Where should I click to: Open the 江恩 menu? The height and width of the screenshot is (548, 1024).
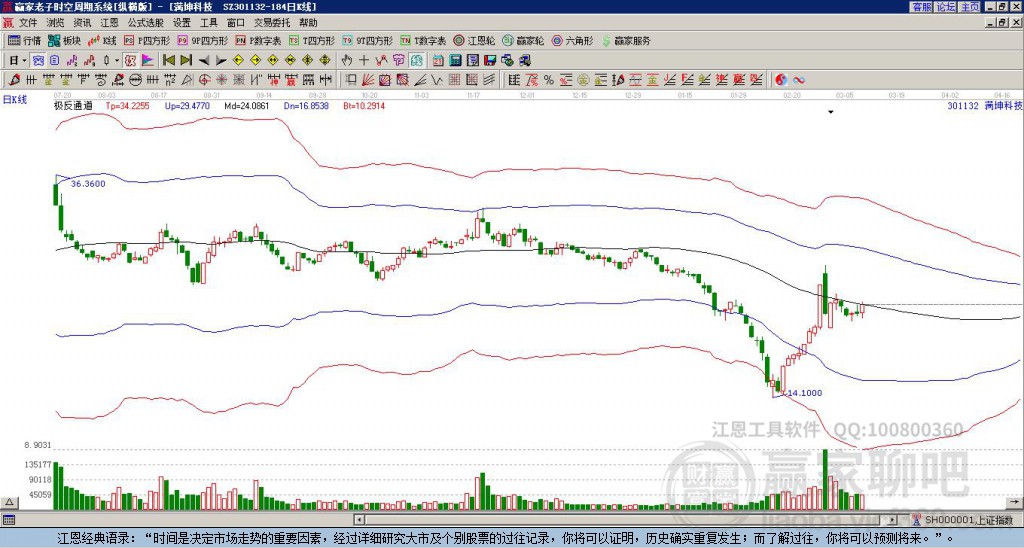click(109, 23)
